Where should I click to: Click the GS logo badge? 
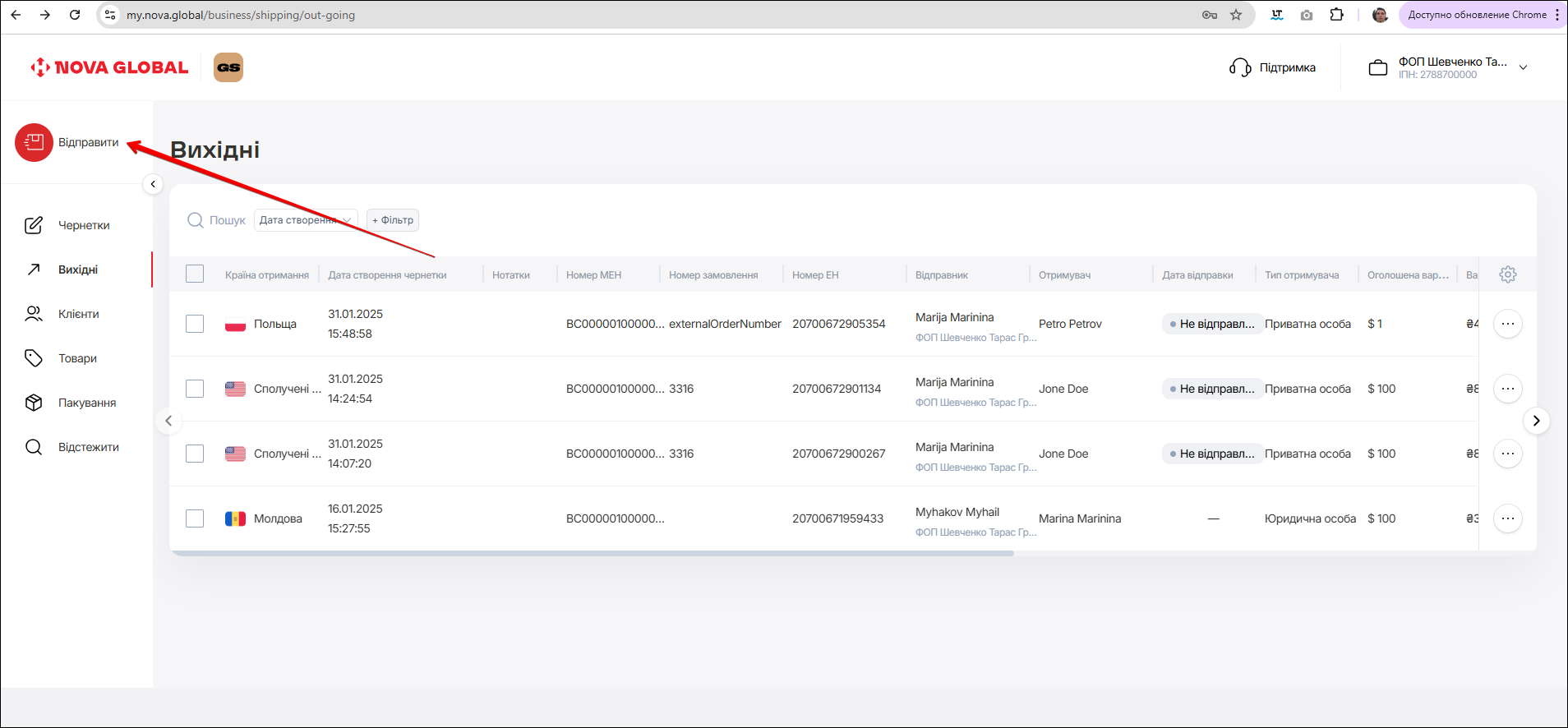(x=228, y=67)
